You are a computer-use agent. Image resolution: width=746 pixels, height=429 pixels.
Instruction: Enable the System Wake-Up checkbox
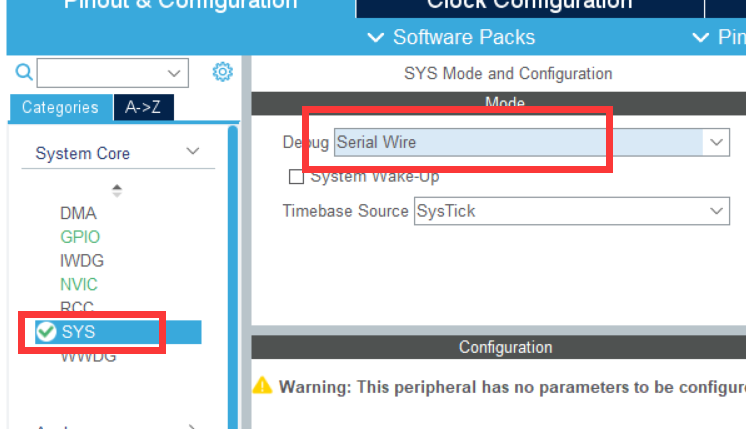click(296, 177)
